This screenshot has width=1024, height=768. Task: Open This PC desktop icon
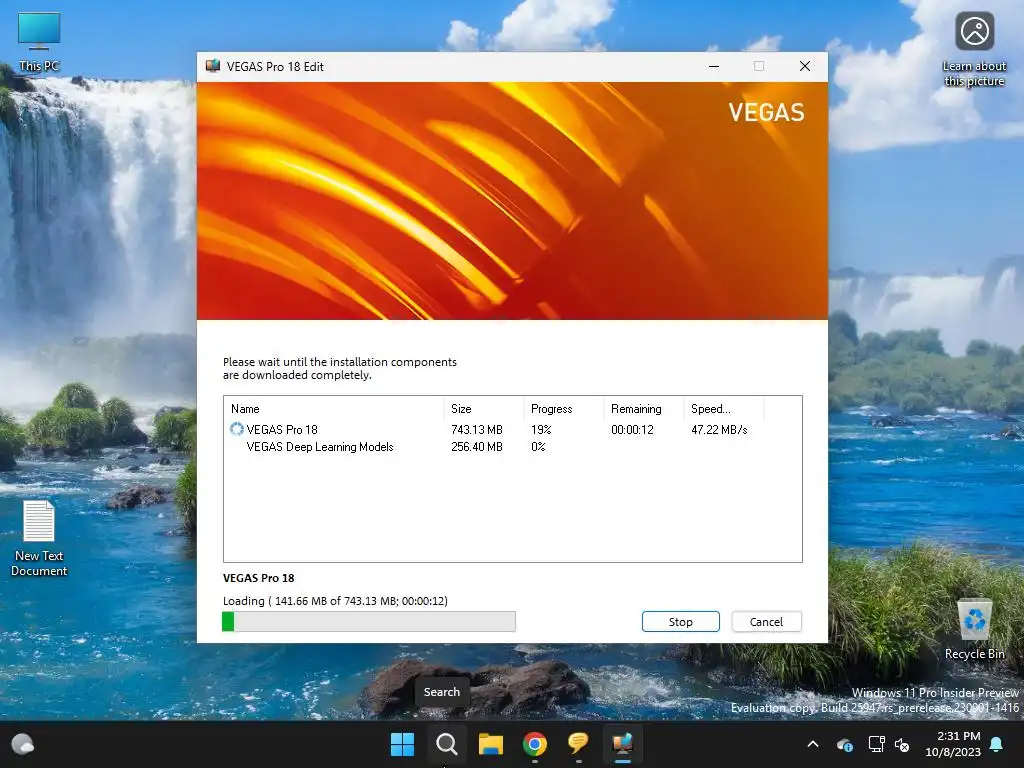click(39, 42)
